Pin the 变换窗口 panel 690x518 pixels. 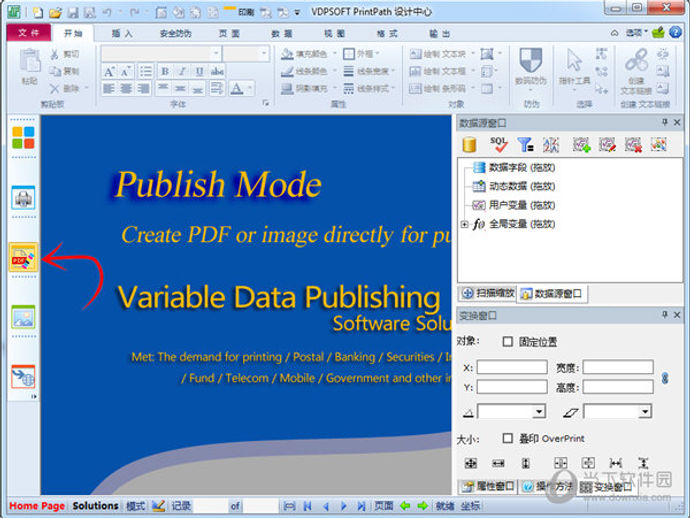pyautogui.click(x=664, y=315)
